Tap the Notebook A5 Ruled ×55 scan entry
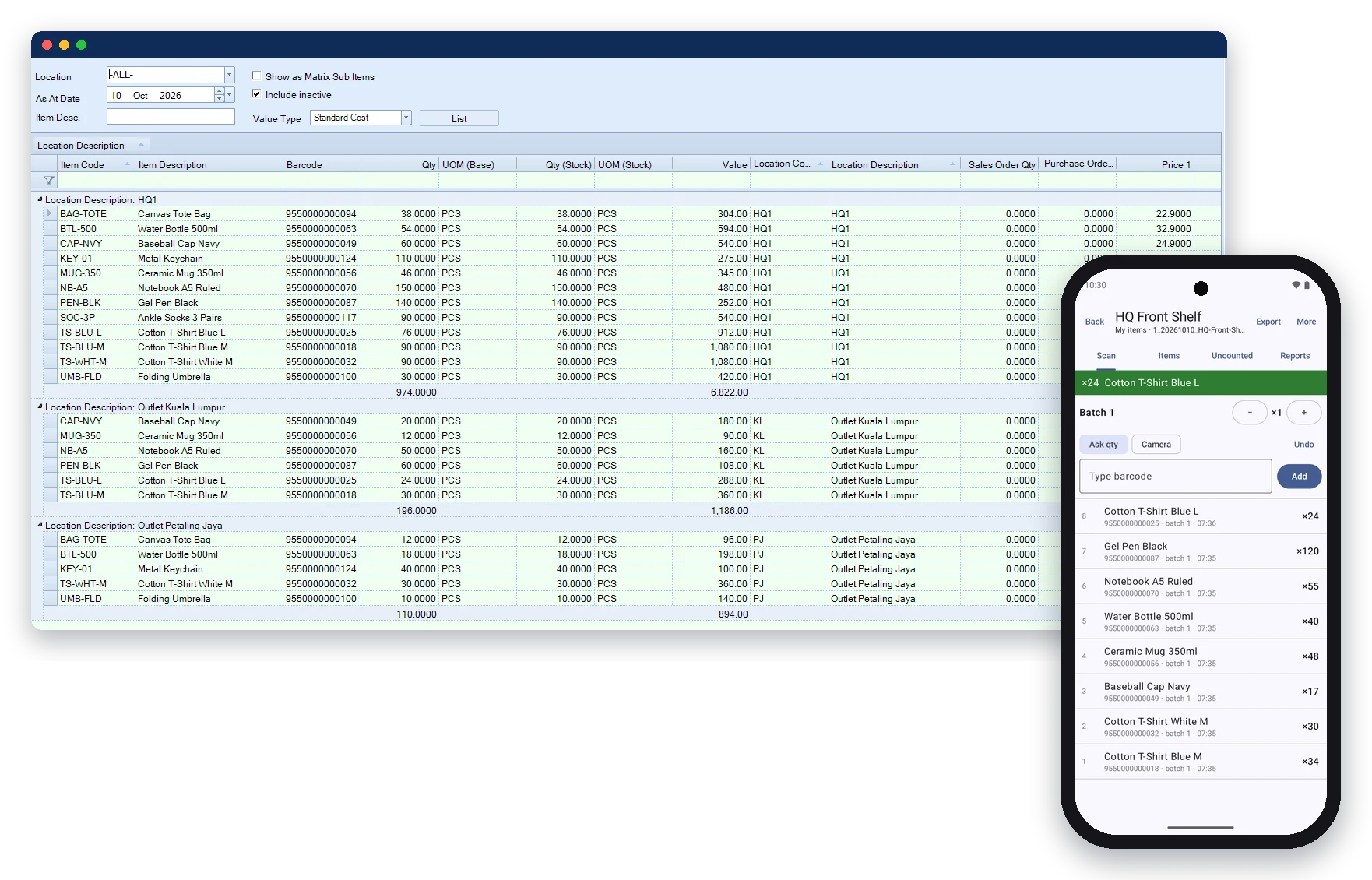Image resolution: width=1372 pixels, height=880 pixels. (x=1200, y=586)
